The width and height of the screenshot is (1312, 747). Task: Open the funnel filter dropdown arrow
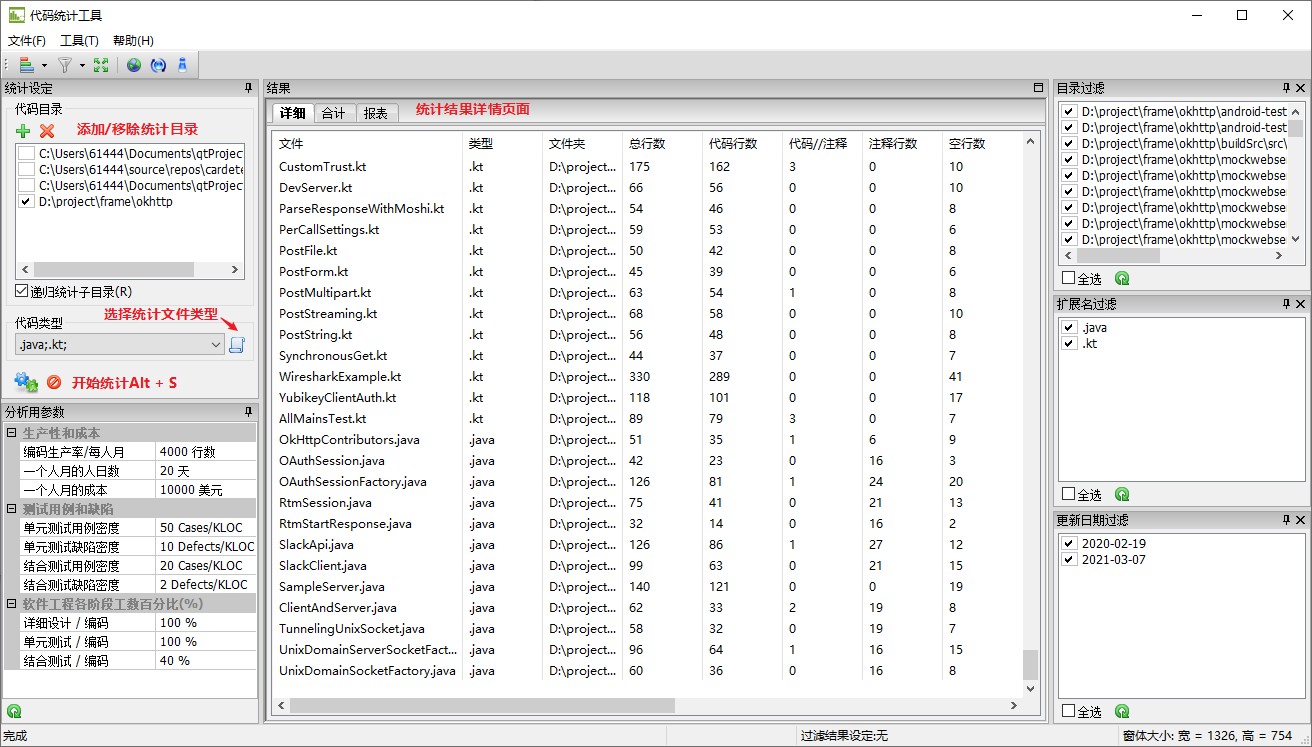[x=82, y=66]
